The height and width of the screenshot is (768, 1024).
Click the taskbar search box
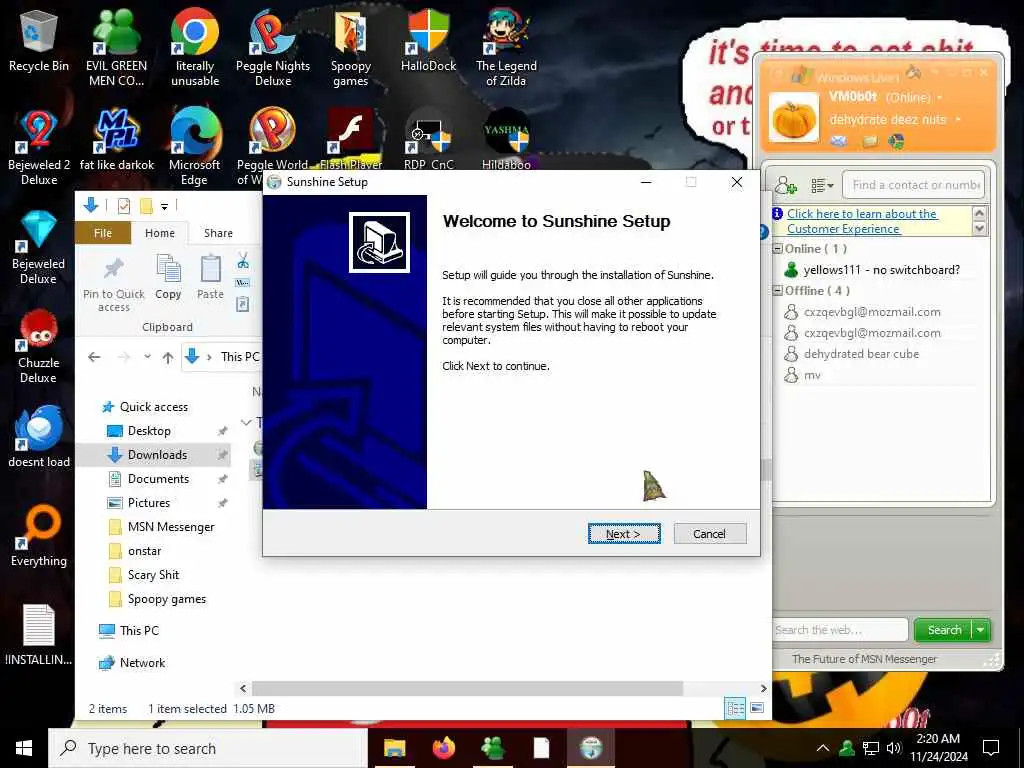pos(208,748)
